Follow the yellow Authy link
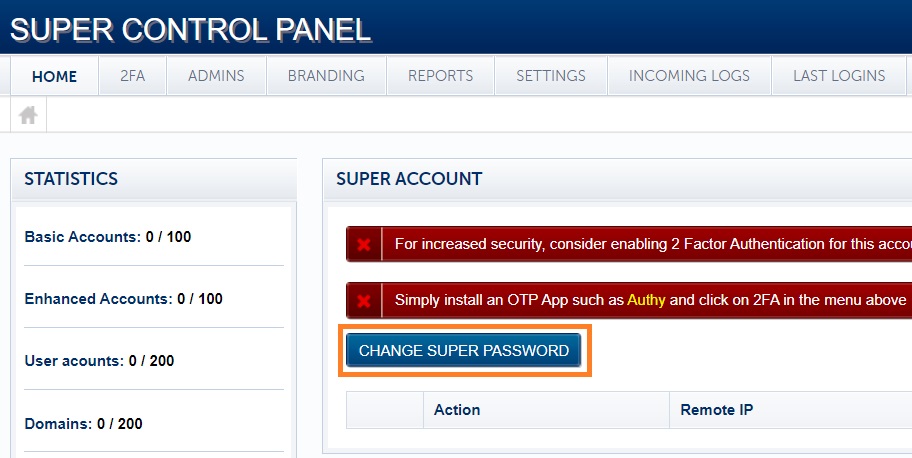 point(646,300)
